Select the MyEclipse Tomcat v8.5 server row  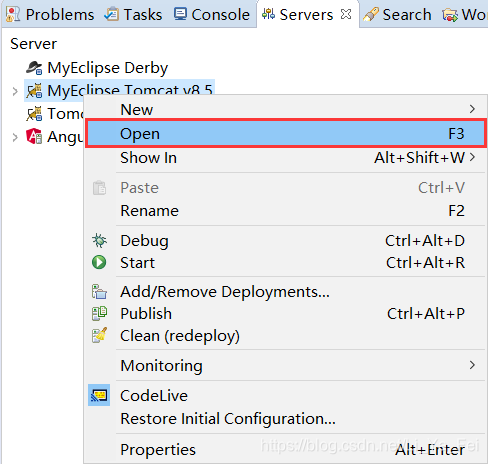(119, 90)
